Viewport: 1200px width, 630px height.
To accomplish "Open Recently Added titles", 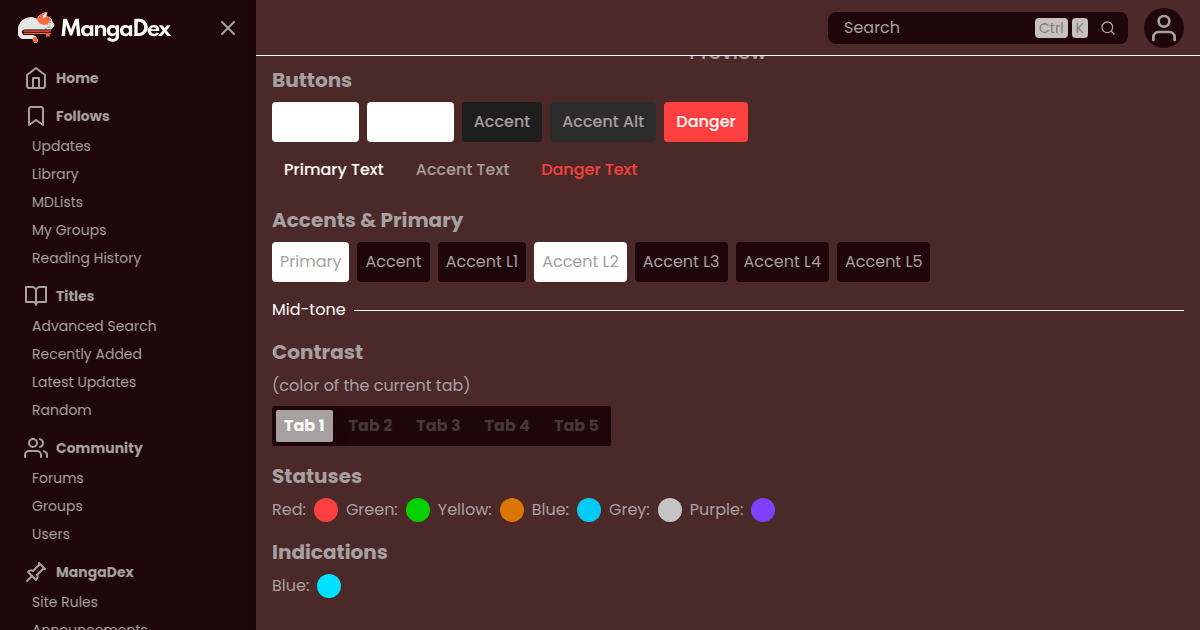I will 87,354.
